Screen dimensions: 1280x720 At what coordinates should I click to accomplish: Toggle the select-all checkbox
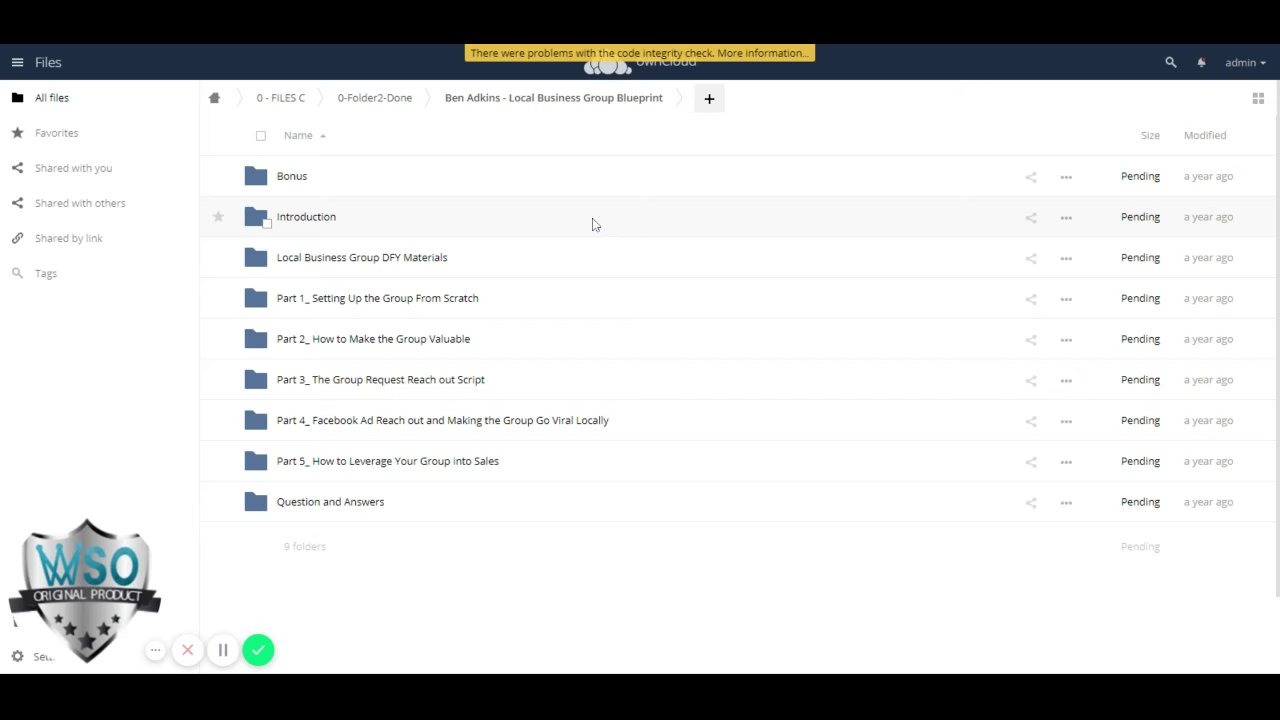point(261,135)
